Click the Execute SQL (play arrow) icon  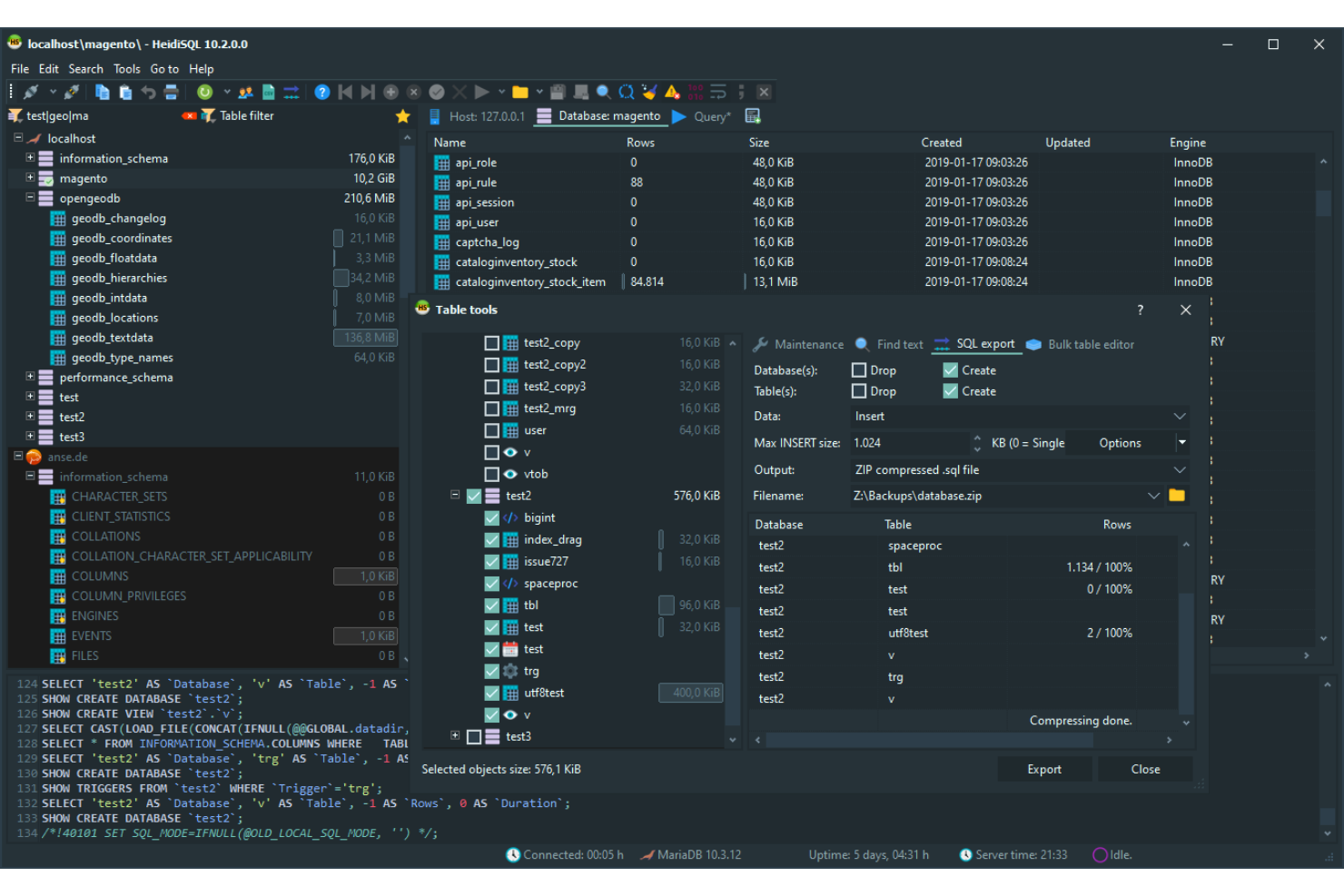[480, 91]
